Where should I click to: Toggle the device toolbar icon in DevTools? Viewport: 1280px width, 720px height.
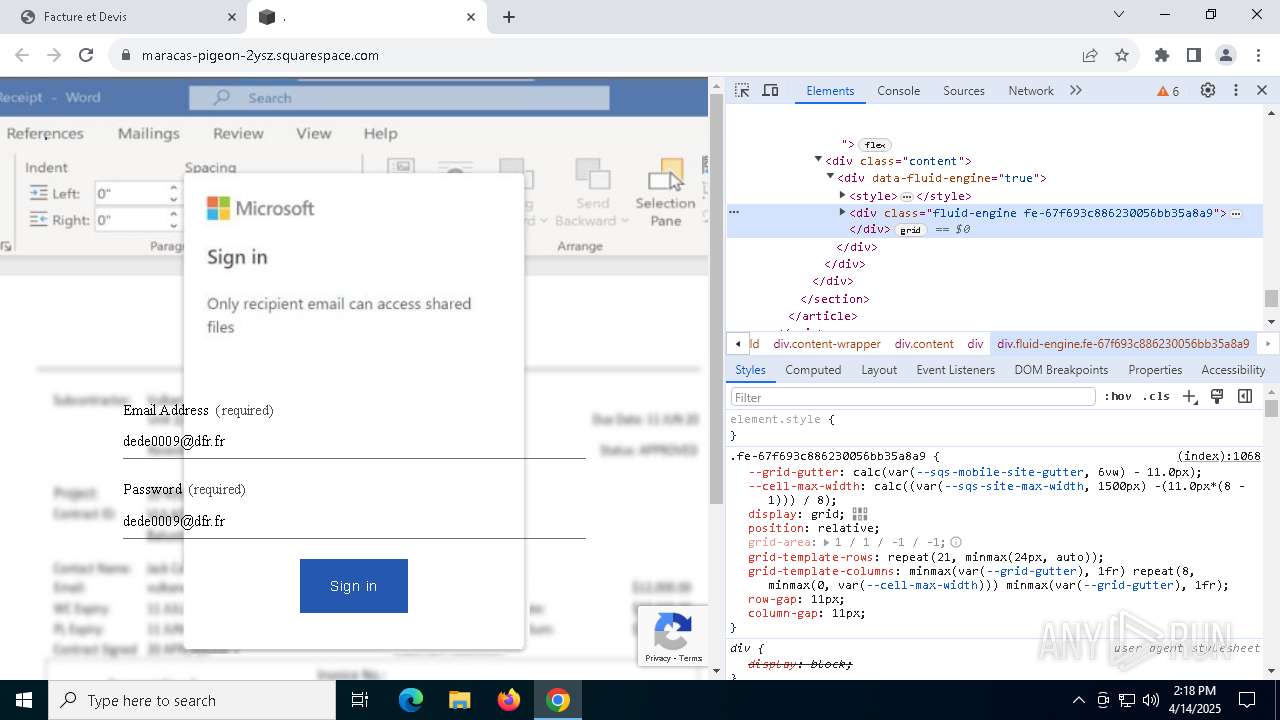coord(770,90)
